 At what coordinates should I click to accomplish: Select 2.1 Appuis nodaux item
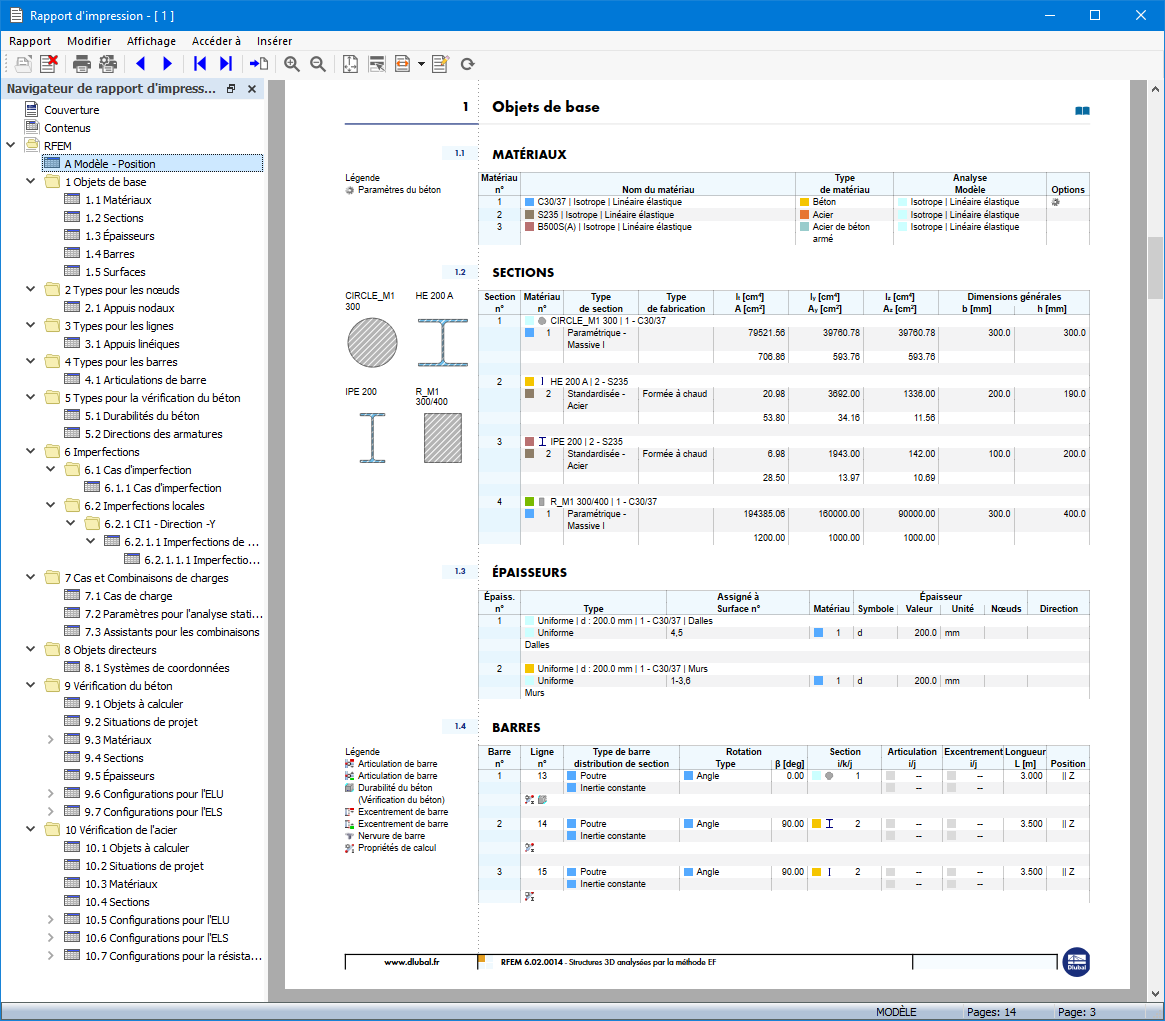[129, 308]
